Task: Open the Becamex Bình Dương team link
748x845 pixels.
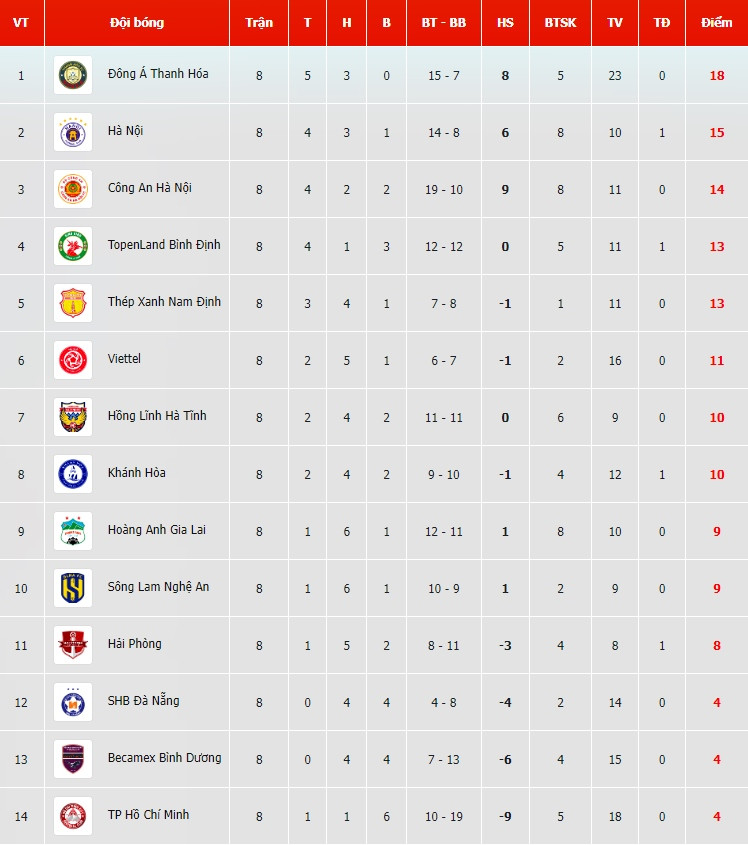Action: pyautogui.click(x=165, y=758)
